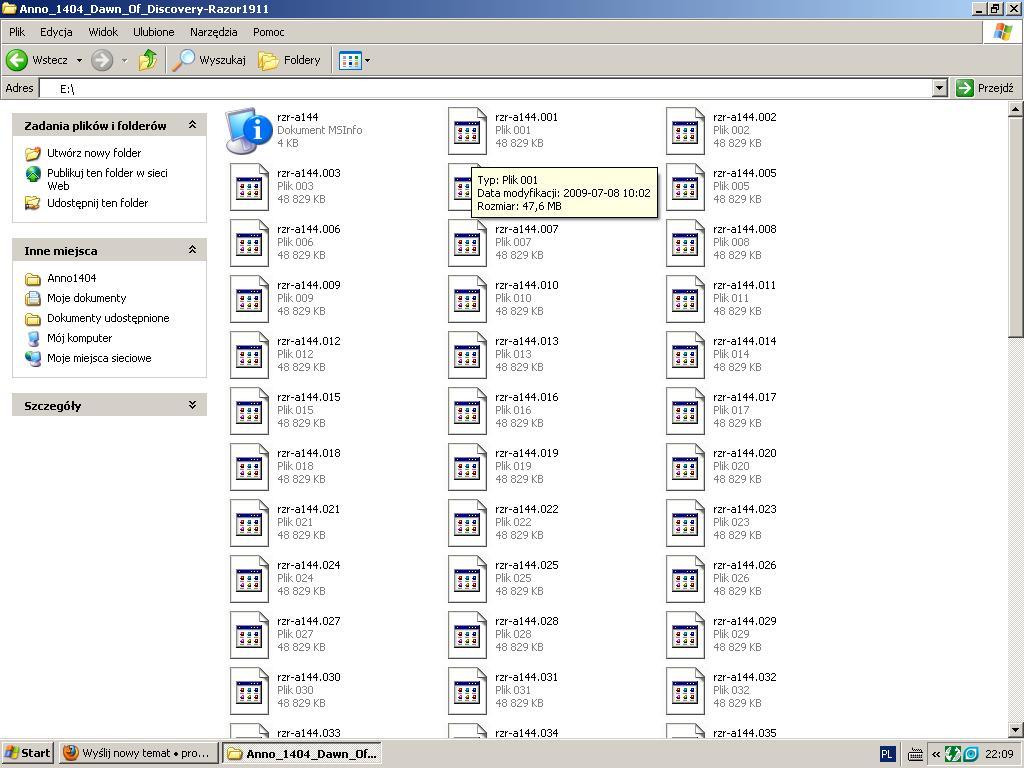Select file name rzr-a144.026
The image size is (1024, 768).
point(744,566)
